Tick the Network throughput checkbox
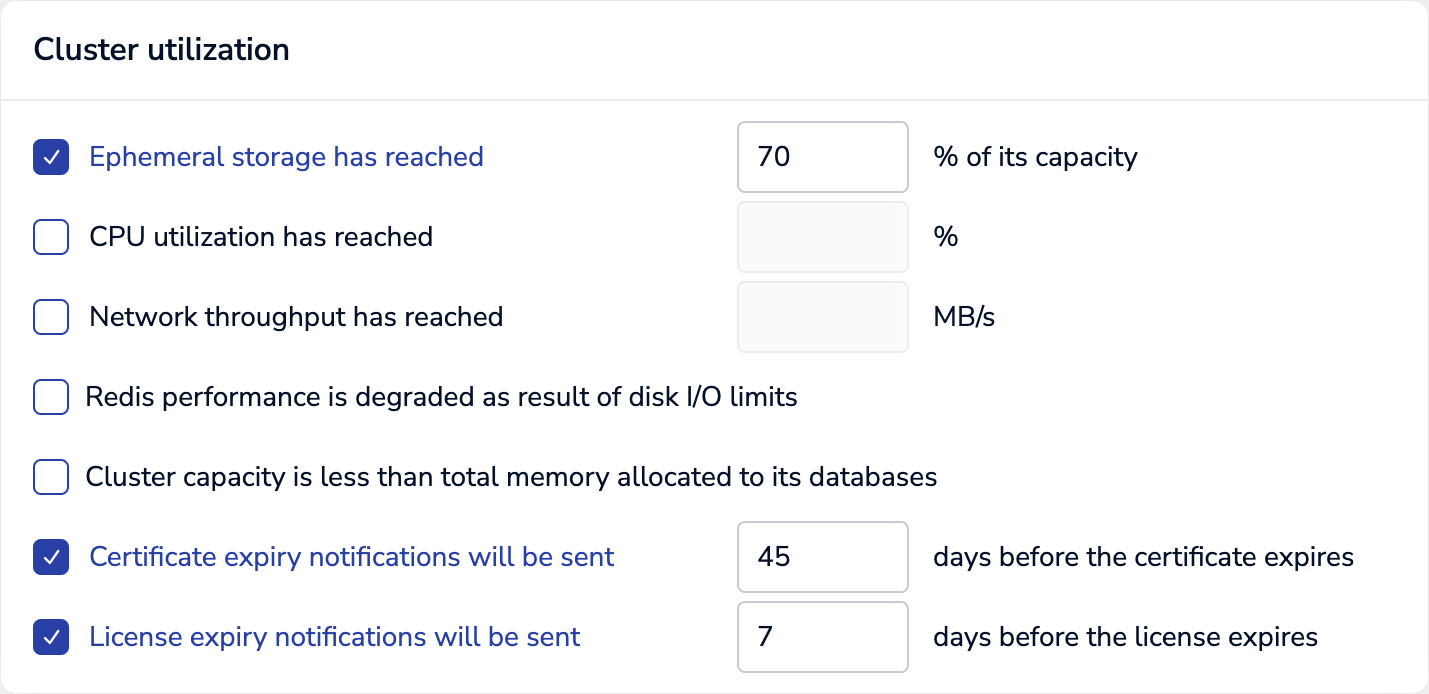The image size is (1429, 694). click(51, 317)
